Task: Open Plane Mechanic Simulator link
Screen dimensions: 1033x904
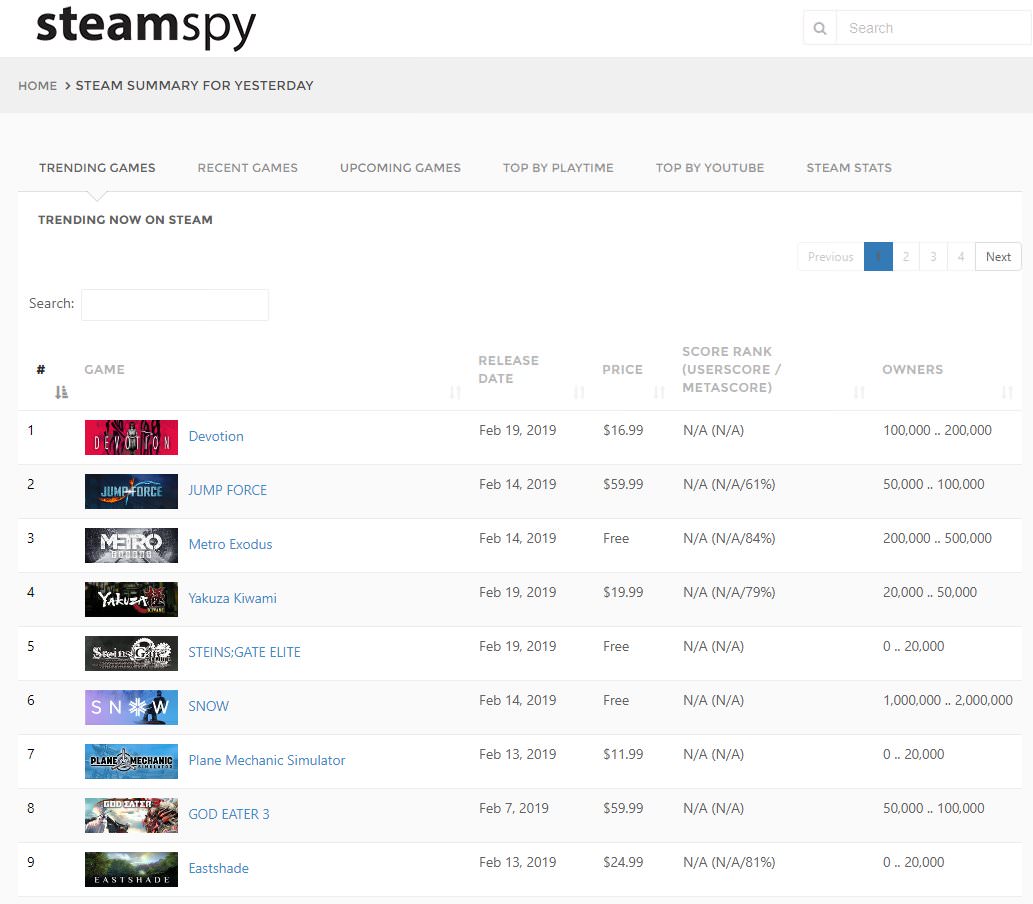Action: point(267,761)
